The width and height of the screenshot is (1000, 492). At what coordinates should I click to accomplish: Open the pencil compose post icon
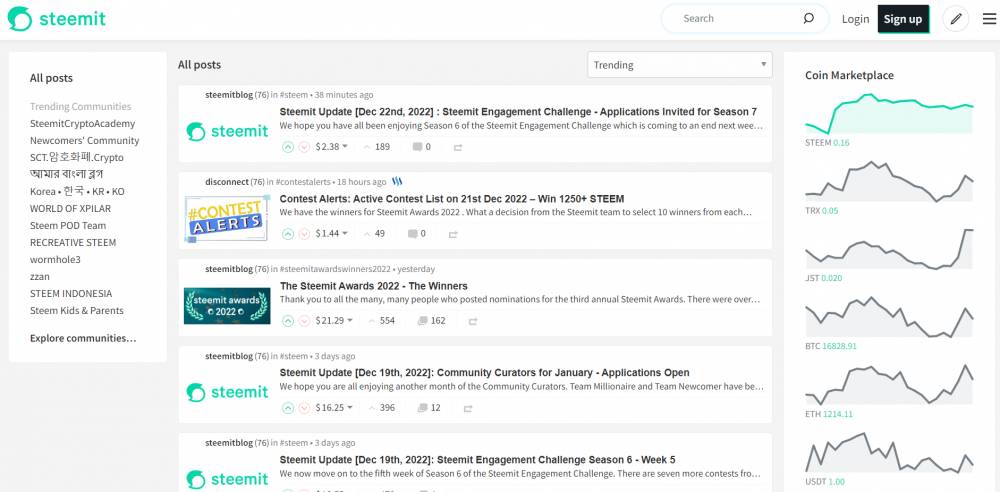tap(955, 19)
